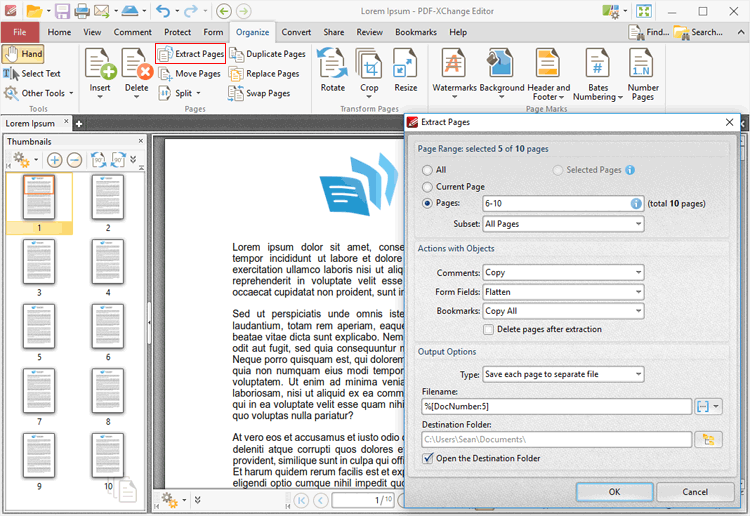Click the Filename input field
This screenshot has height=516, width=750.
pos(557,406)
